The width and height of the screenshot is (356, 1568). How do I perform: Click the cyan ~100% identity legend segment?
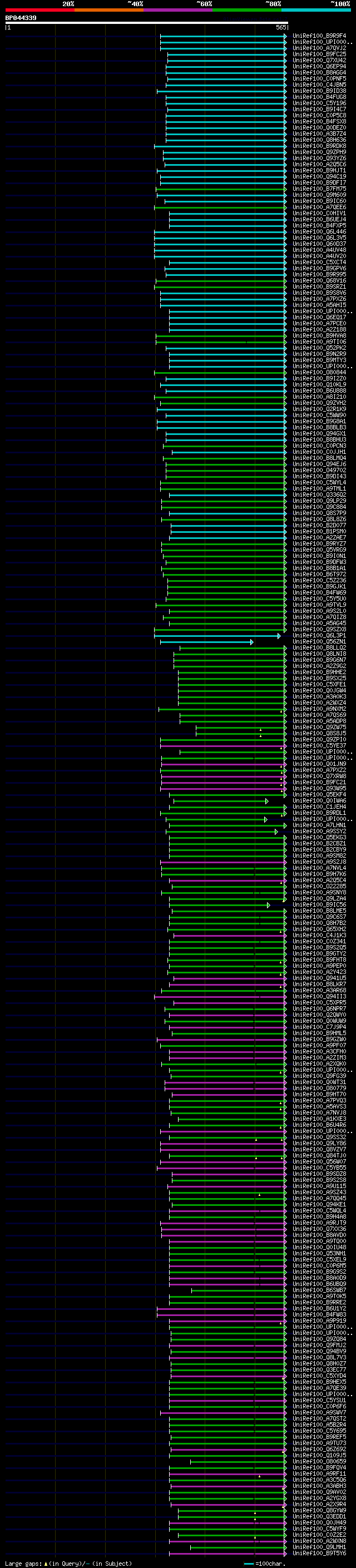pyautogui.click(x=317, y=10)
